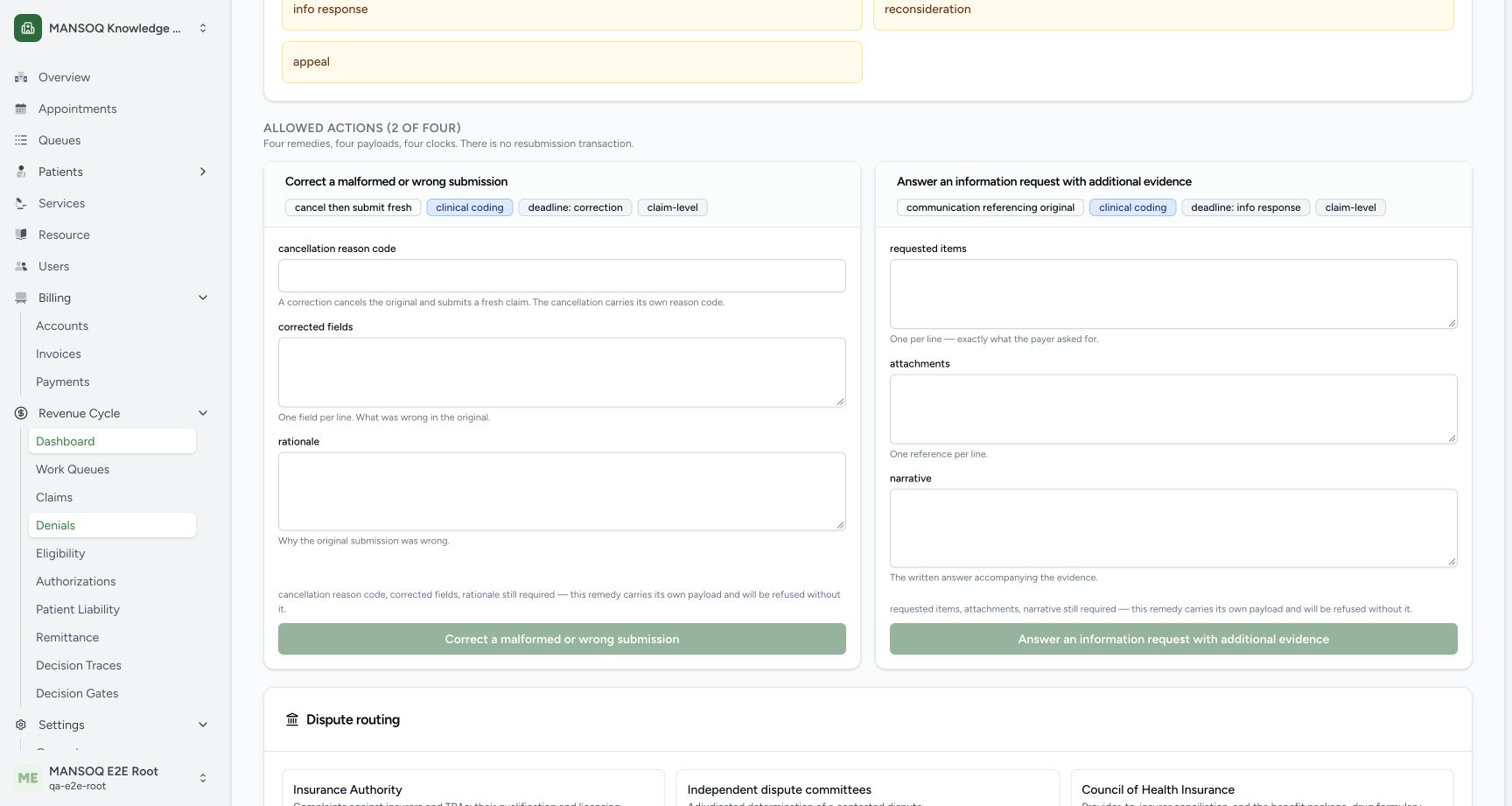The height and width of the screenshot is (806, 1512).
Task: Click the Queues list icon
Action: (21, 140)
